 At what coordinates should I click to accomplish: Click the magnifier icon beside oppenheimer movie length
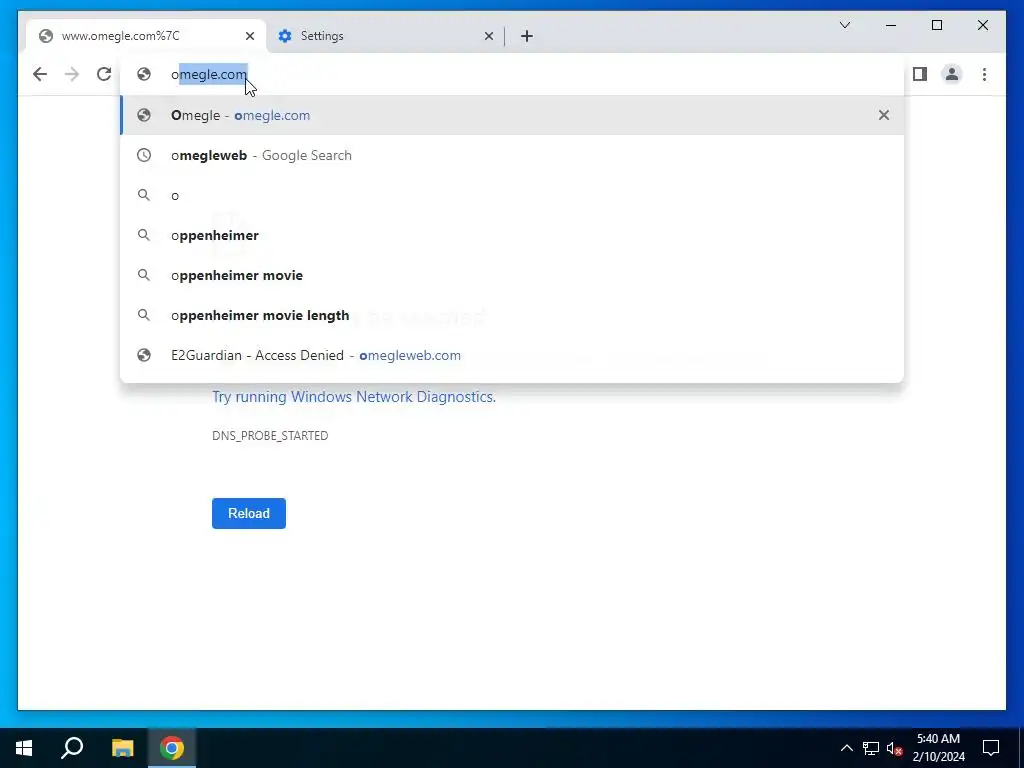pos(144,315)
